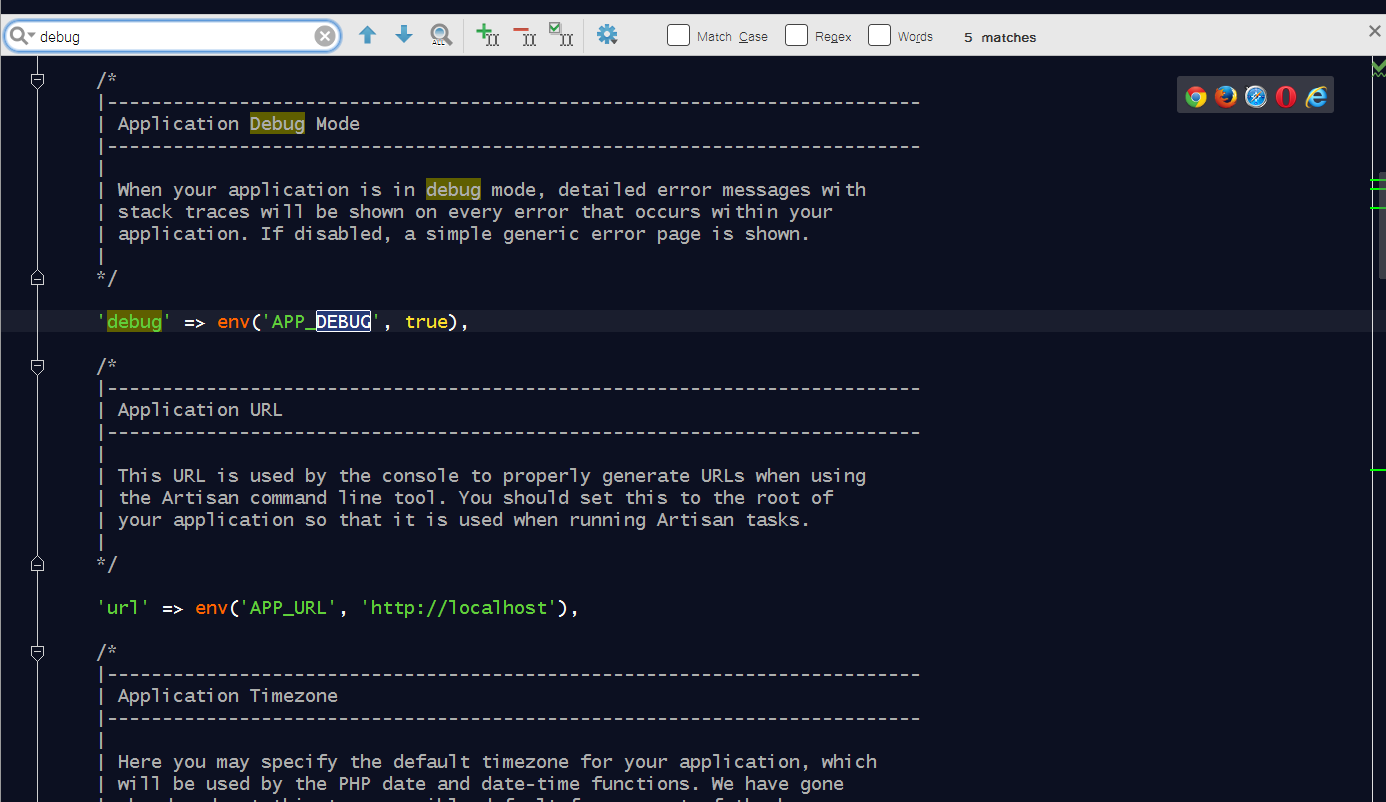Viewport: 1386px width, 802px height.
Task: Enable the Words checkbox
Action: pos(879,35)
